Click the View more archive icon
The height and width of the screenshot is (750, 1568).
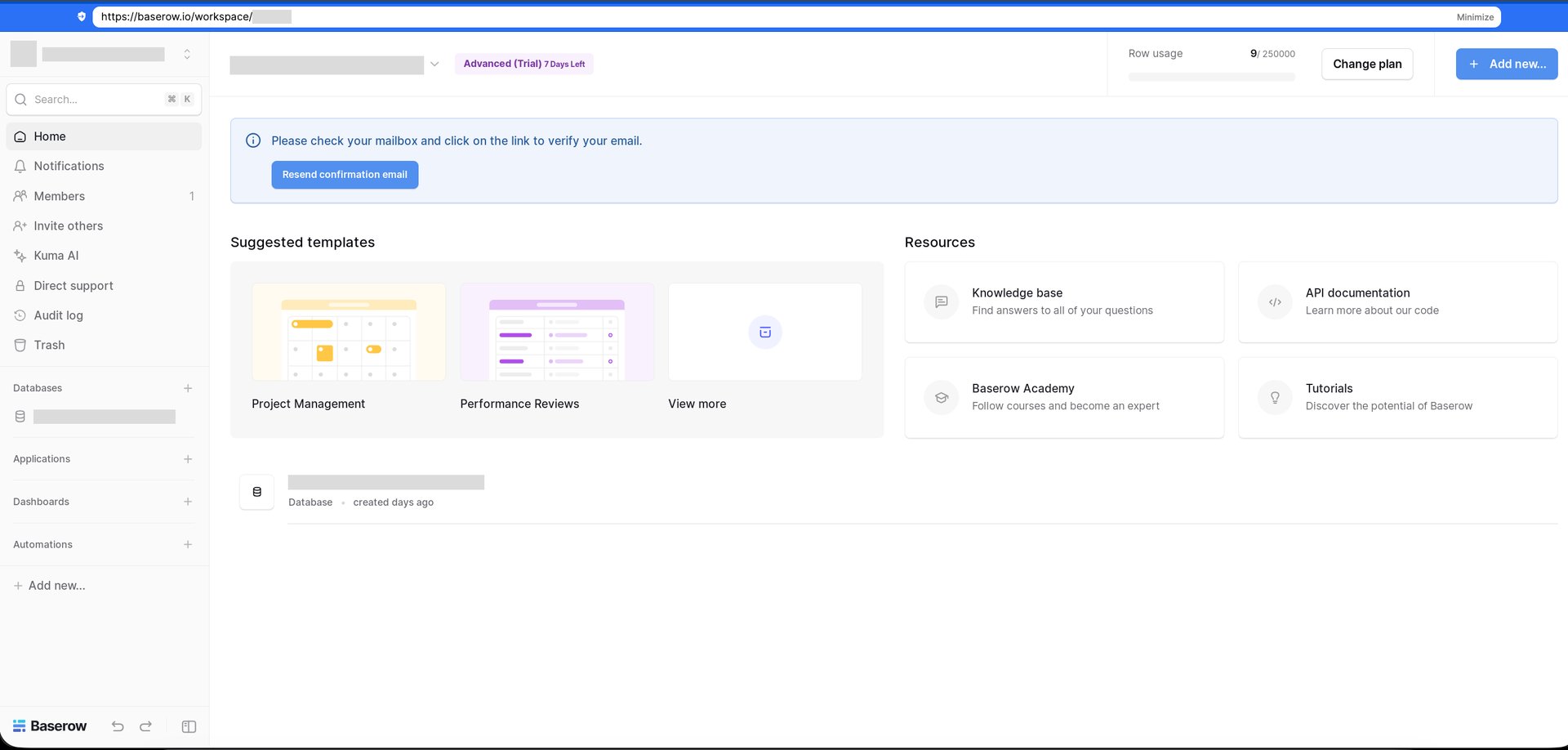[x=765, y=332]
